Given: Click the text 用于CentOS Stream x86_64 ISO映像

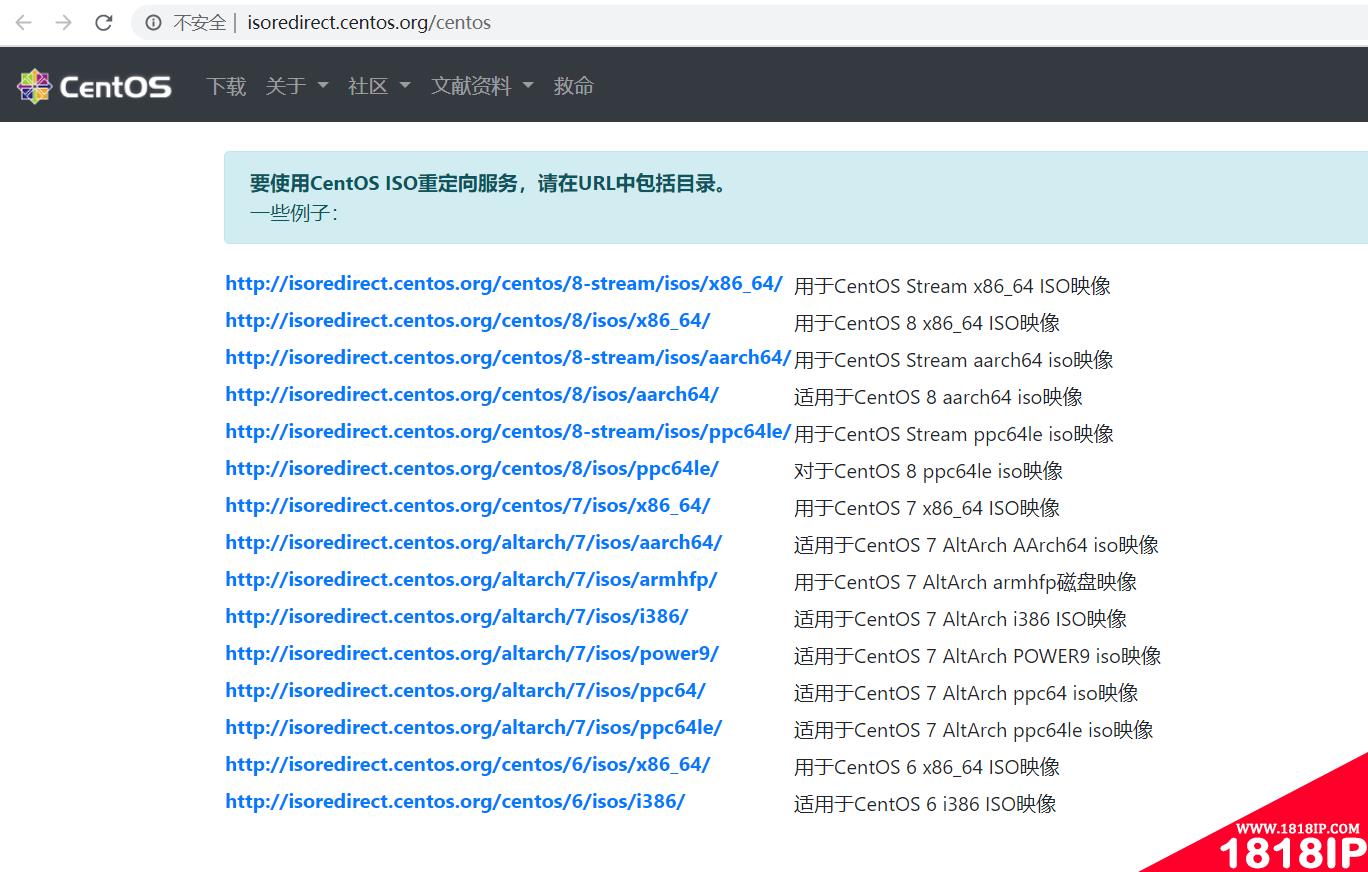Looking at the screenshot, I should pyautogui.click(x=953, y=286).
